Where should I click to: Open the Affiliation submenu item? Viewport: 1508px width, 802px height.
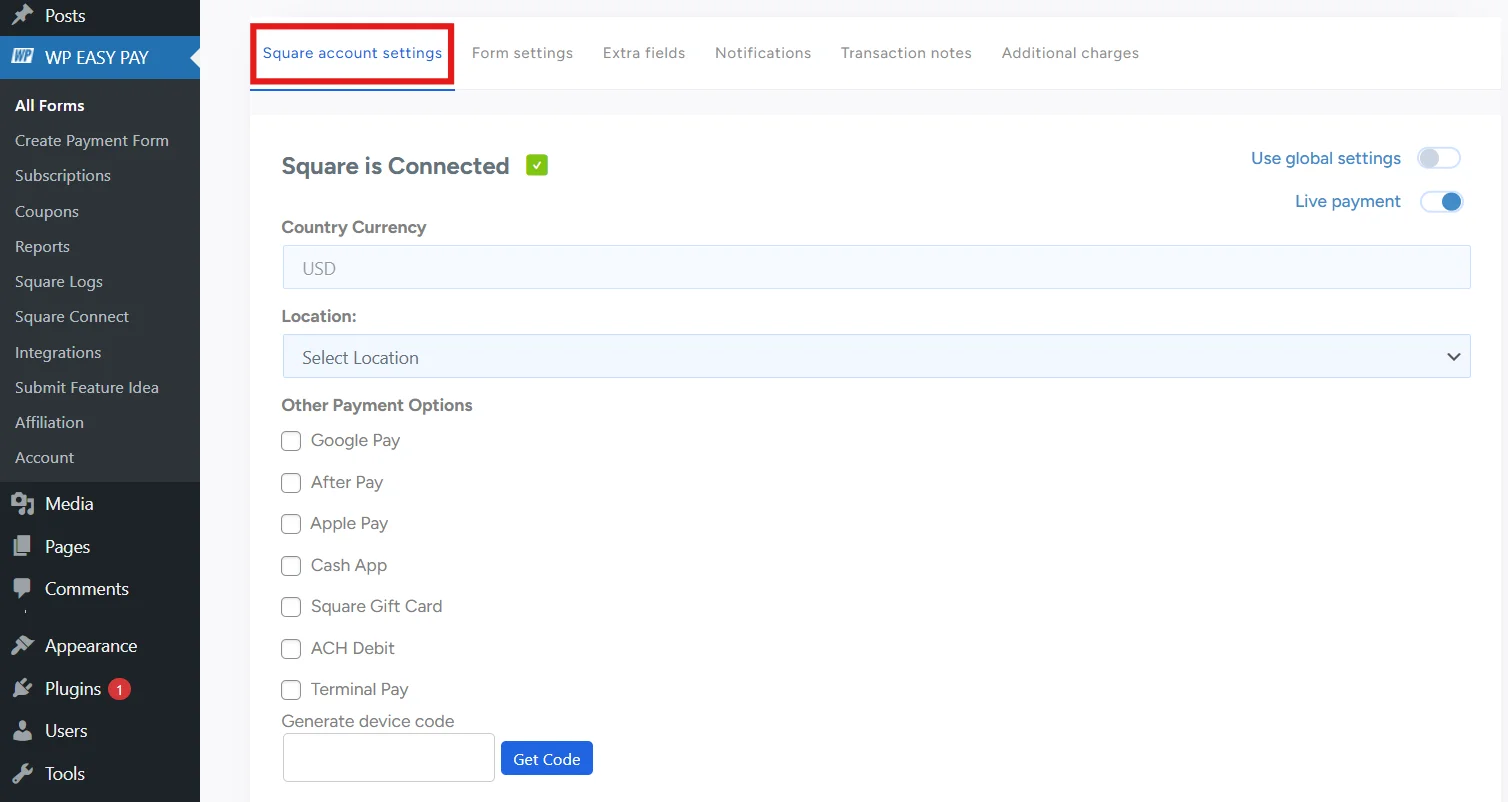[x=50, y=422]
